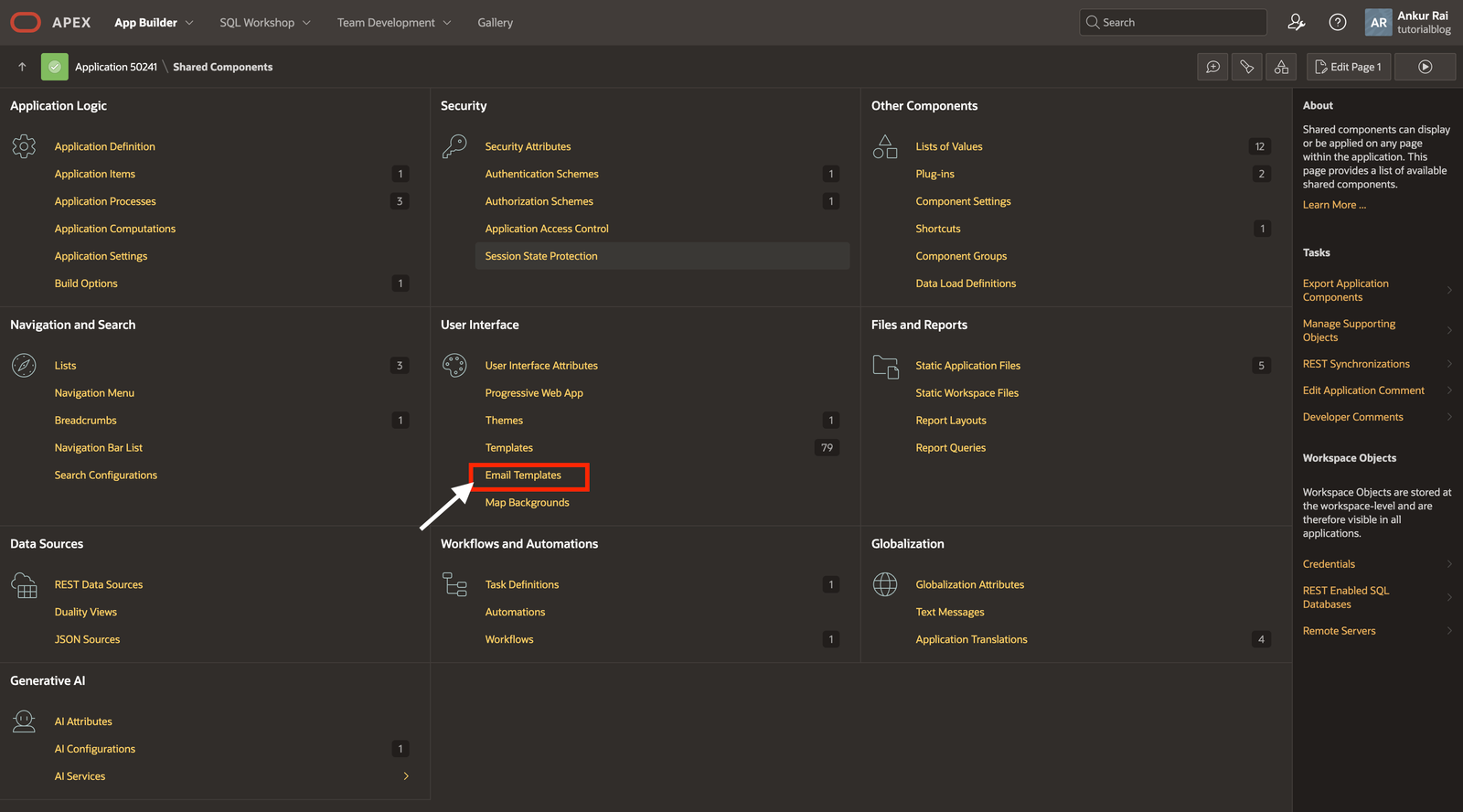Image resolution: width=1463 pixels, height=812 pixels.
Task: Expand the AI Services chevron
Action: tap(406, 776)
